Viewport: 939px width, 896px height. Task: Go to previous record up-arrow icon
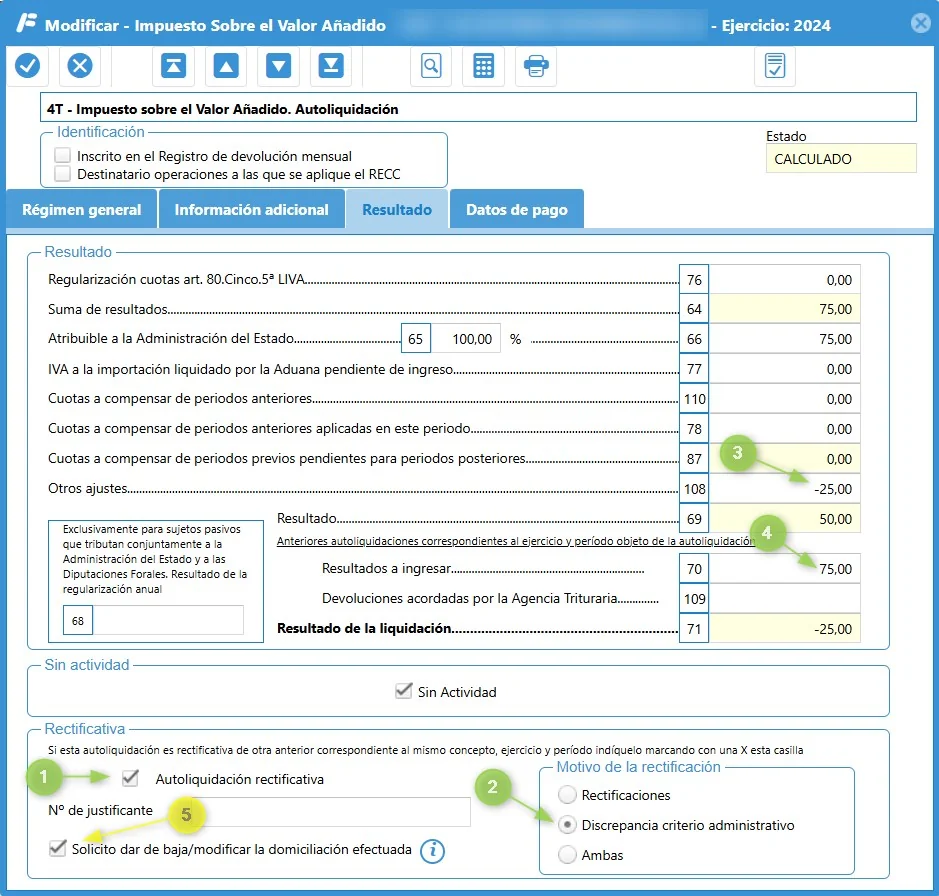pos(226,65)
